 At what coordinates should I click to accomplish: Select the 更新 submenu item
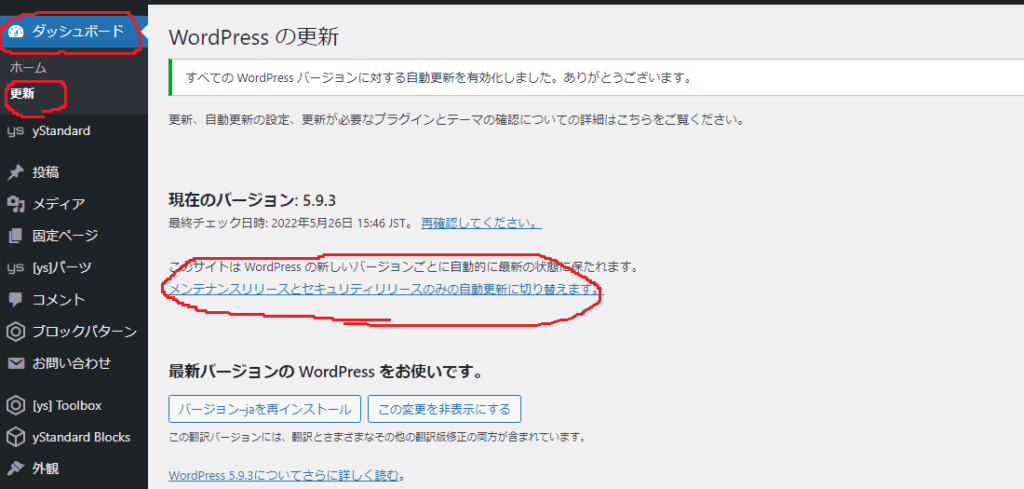(x=22, y=93)
